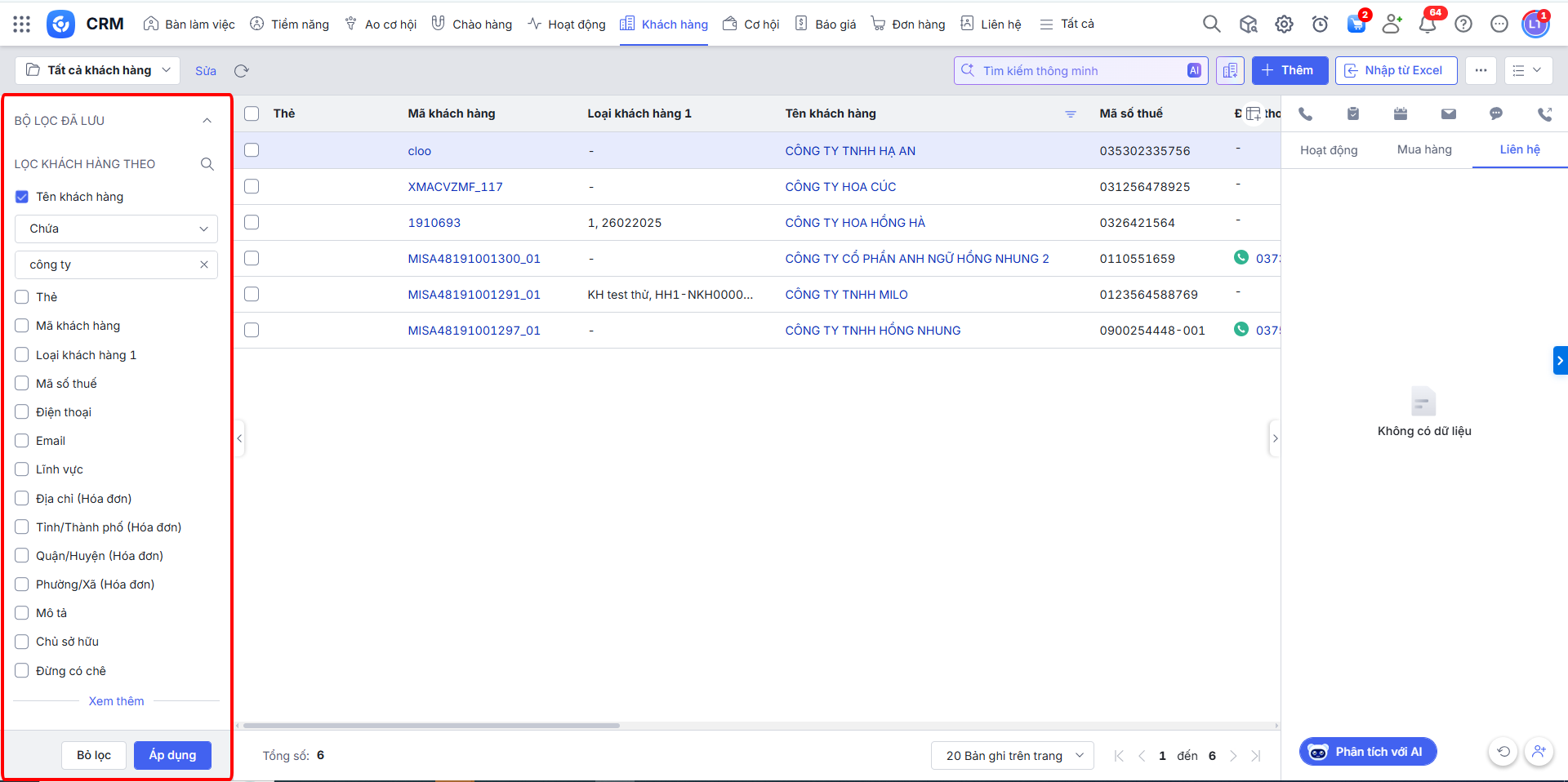Enable the Mã số thuế filter checkbox
The height and width of the screenshot is (782, 1568).
point(22,384)
